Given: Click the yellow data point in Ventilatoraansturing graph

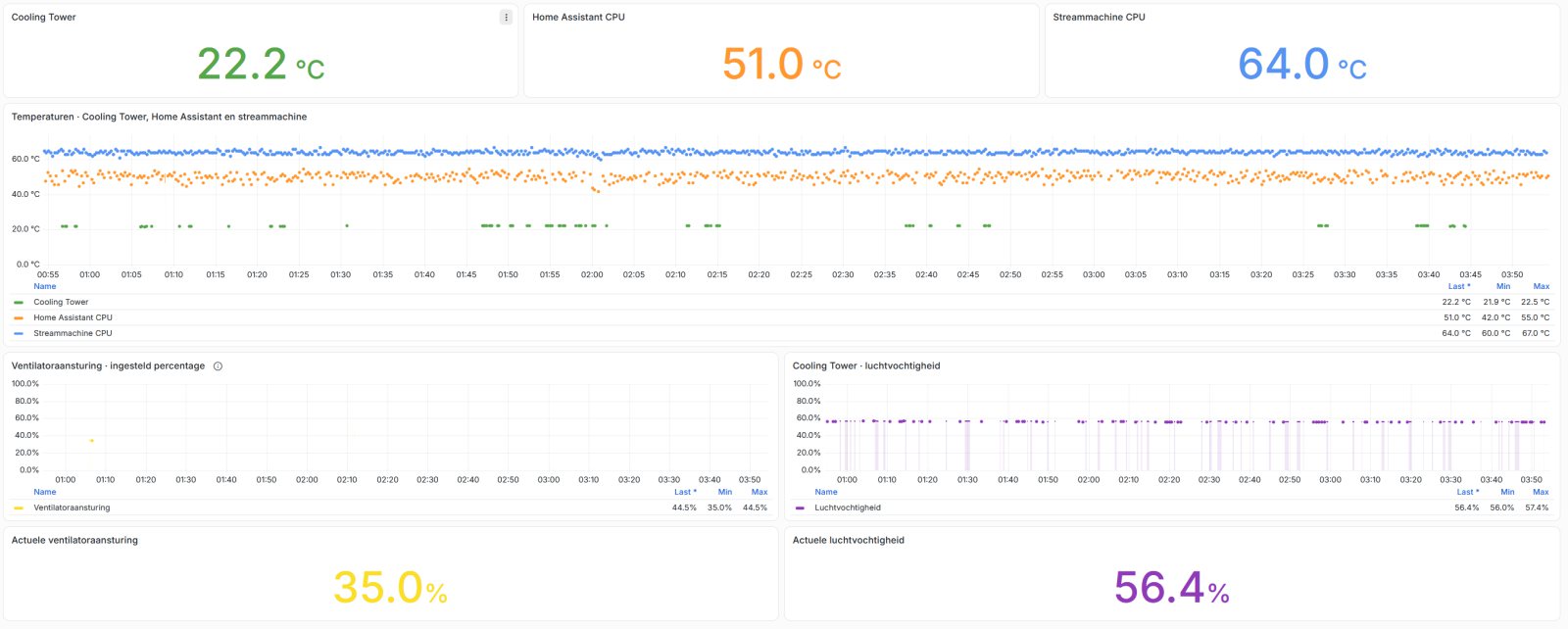Looking at the screenshot, I should coord(92,441).
